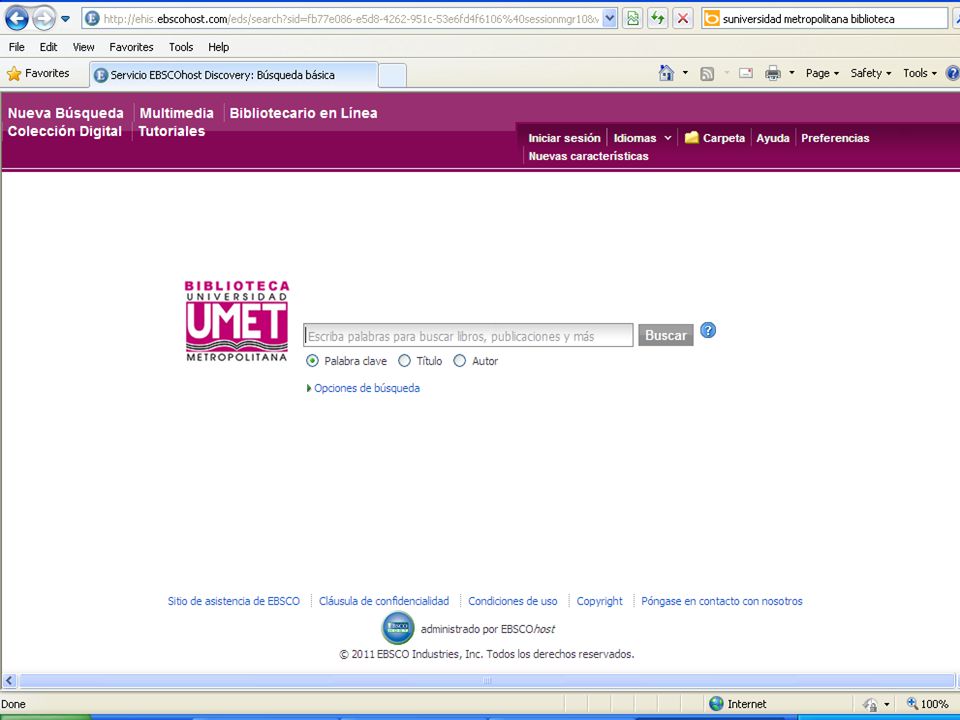Expand the address bar URL history dropdown
960x720 pixels.
[x=610, y=19]
